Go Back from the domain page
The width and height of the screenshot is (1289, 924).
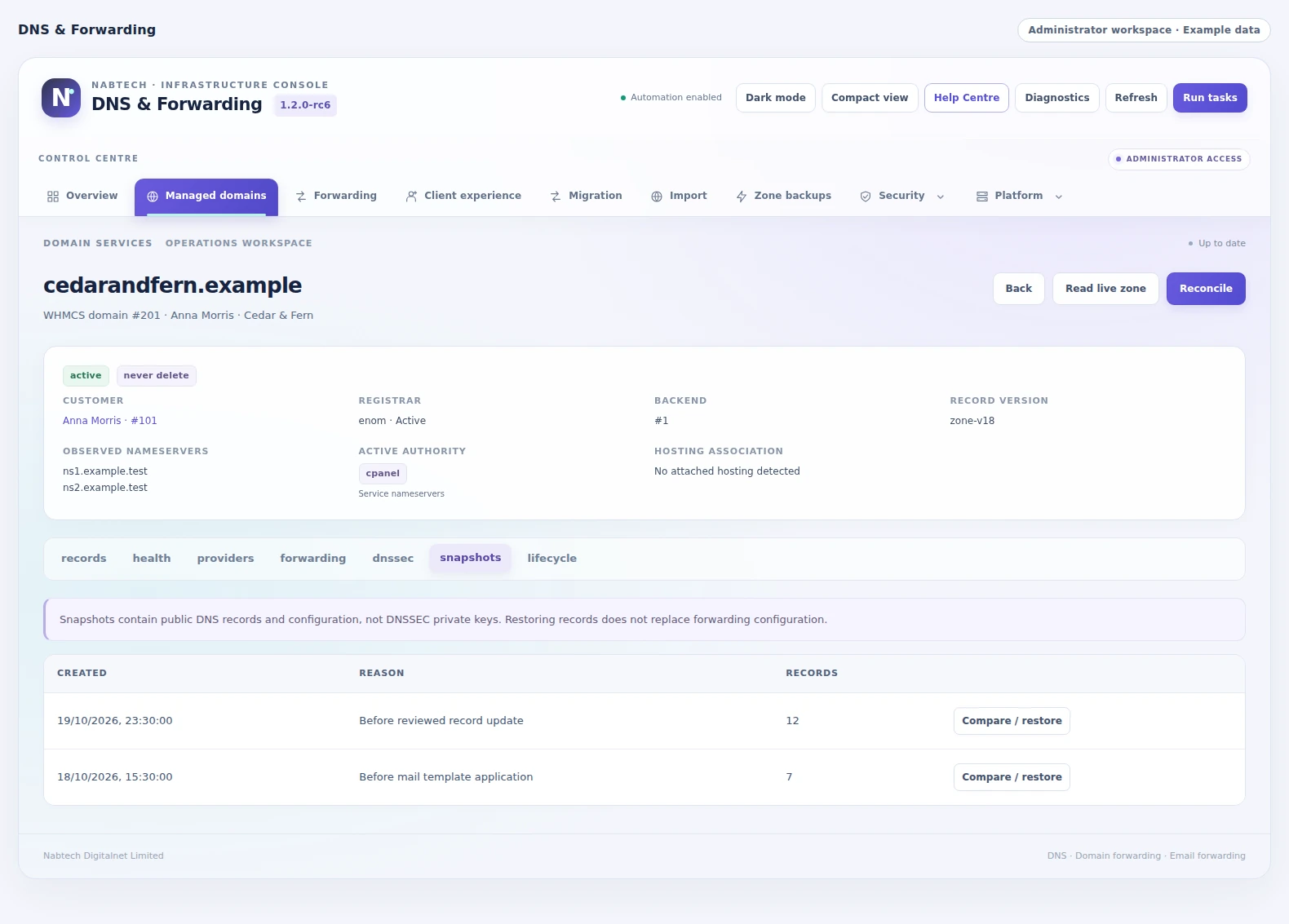[1019, 289]
